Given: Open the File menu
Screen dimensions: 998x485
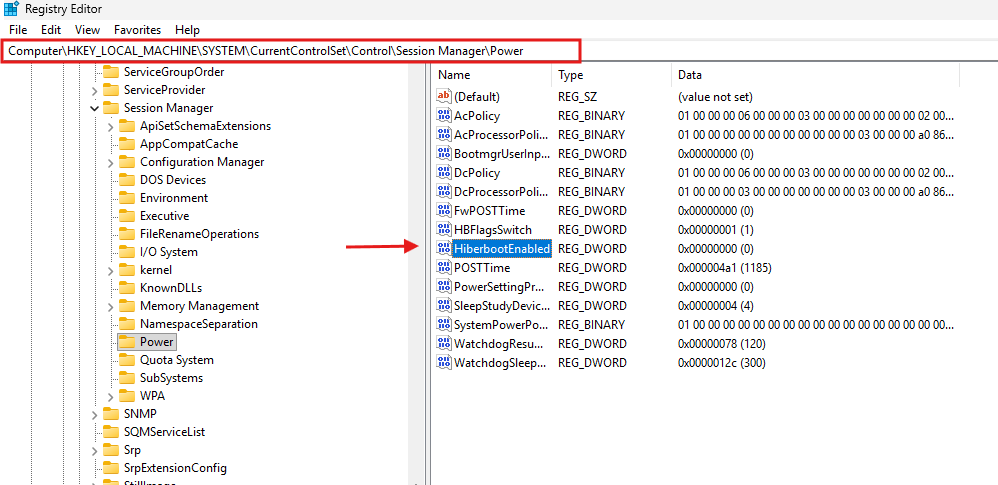Looking at the screenshot, I should pyautogui.click(x=18, y=30).
